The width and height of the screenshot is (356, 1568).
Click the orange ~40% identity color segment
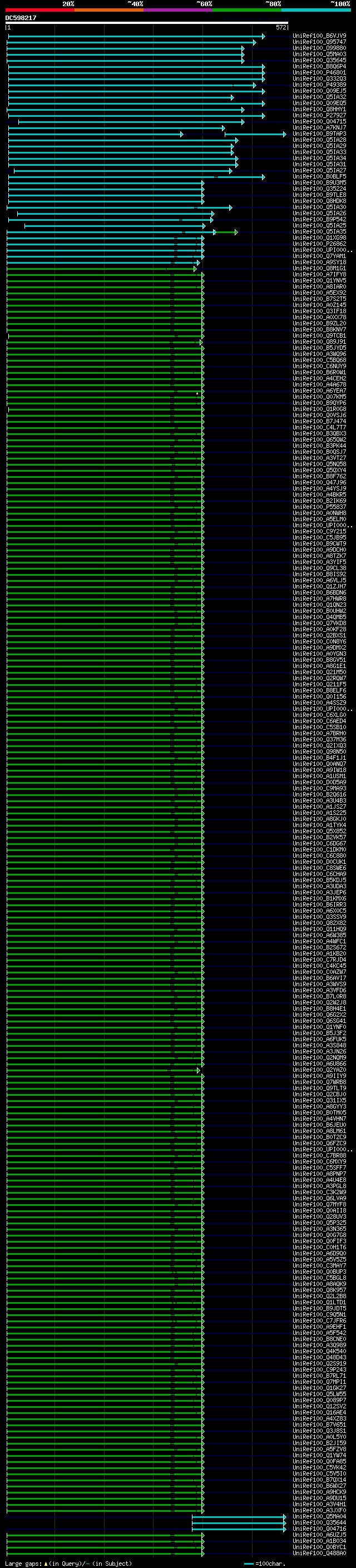coord(108,10)
